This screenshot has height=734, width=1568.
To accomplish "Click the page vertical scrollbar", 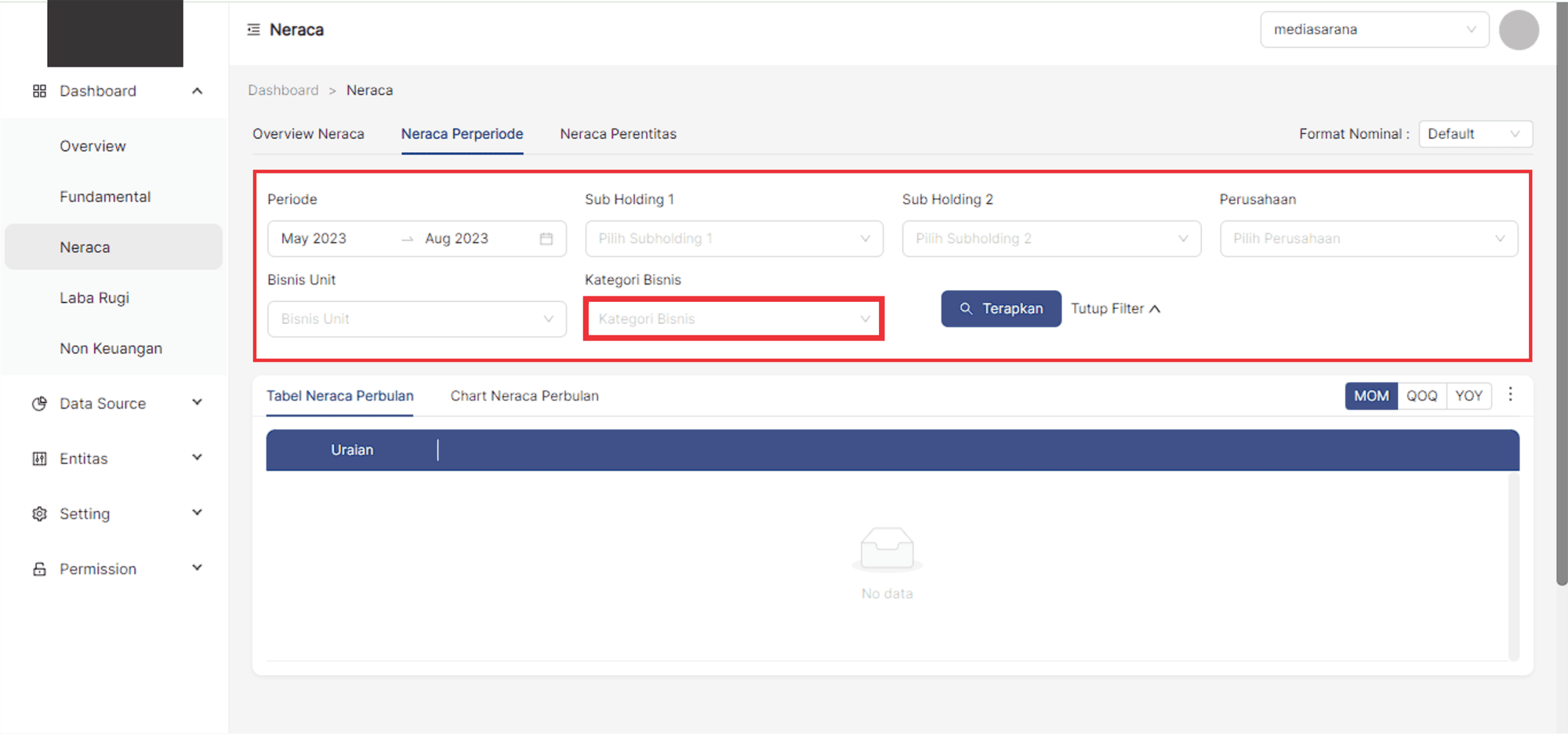I will [x=1561, y=314].
